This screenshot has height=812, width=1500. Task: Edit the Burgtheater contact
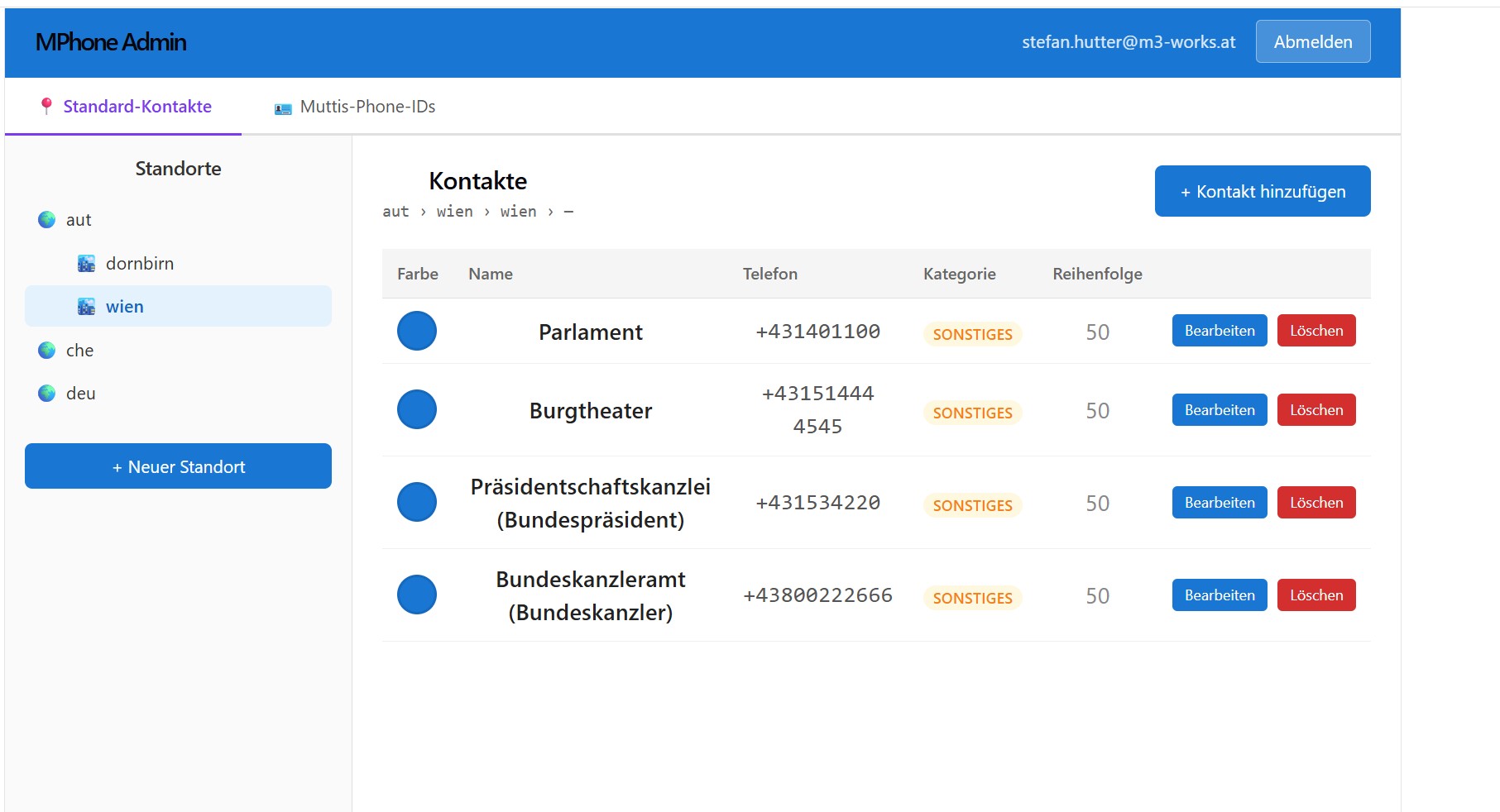(x=1220, y=410)
